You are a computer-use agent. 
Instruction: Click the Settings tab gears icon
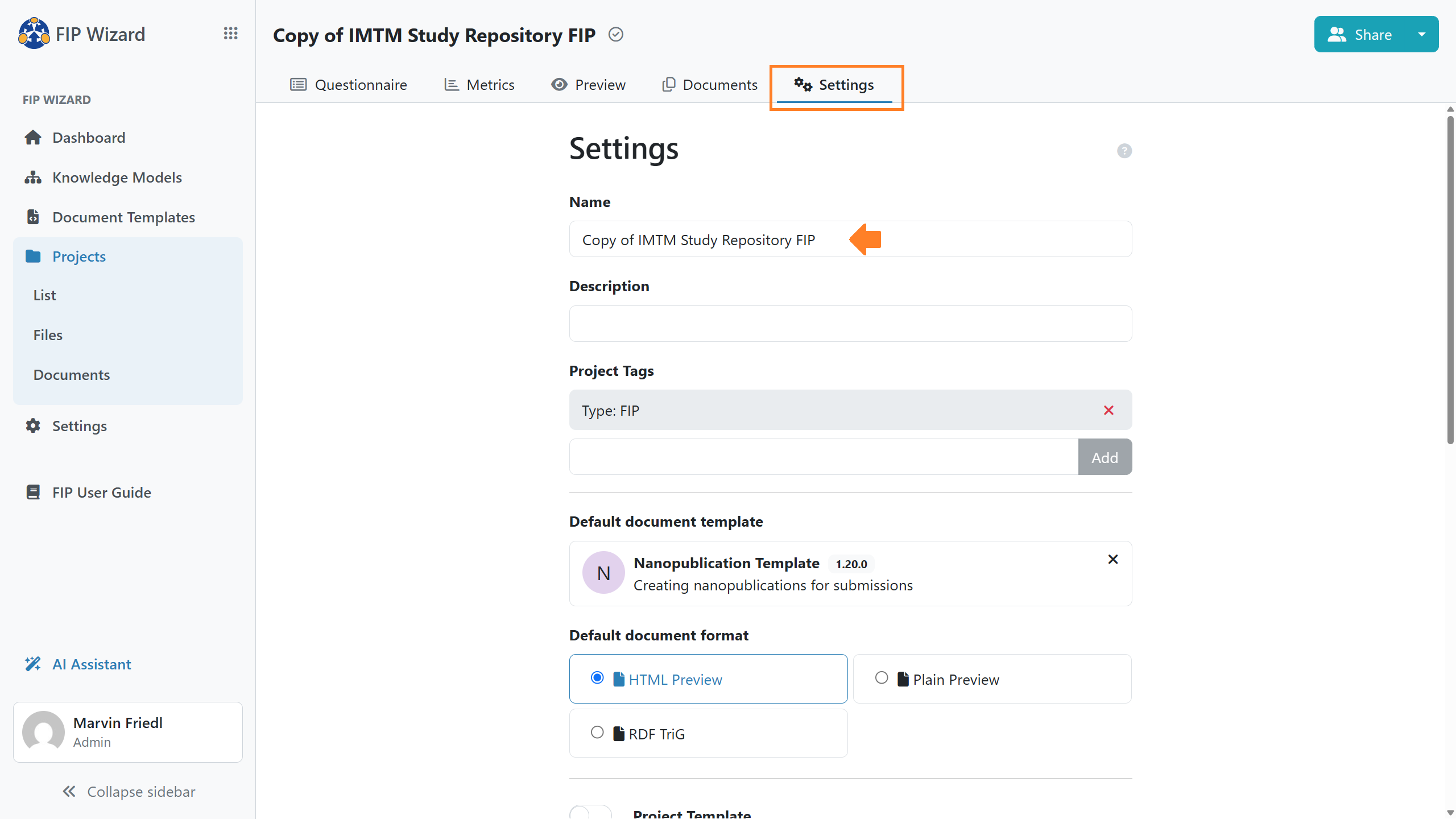[803, 85]
